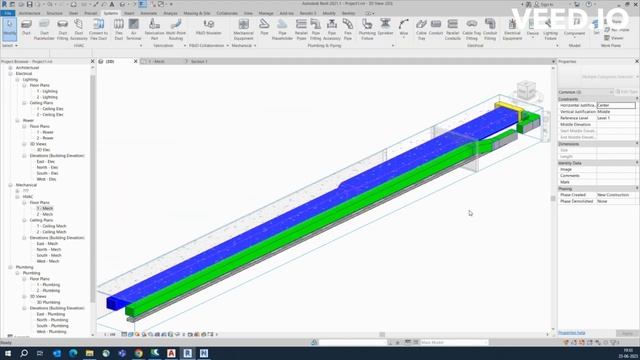
Task: Click the Horizontal Justification value field
Action: click(x=616, y=105)
